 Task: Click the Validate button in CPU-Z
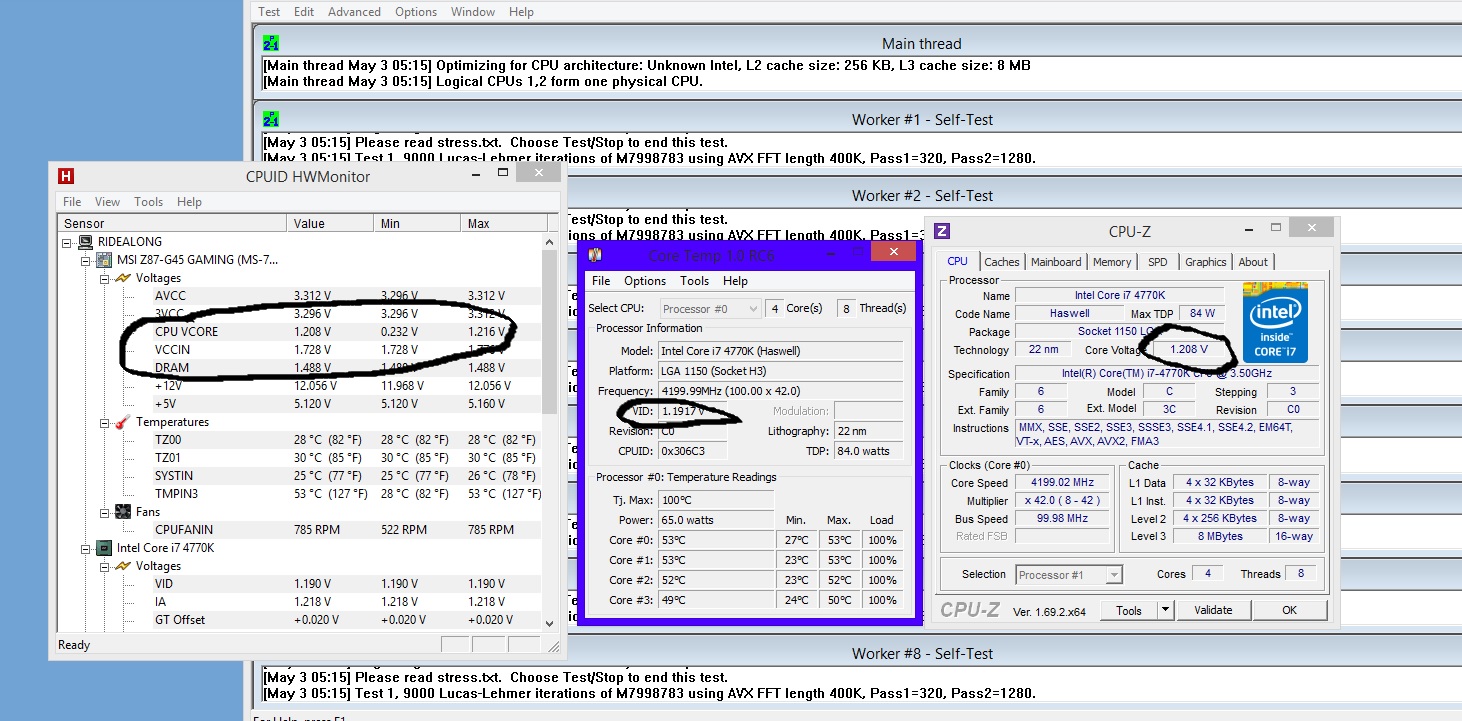1213,610
